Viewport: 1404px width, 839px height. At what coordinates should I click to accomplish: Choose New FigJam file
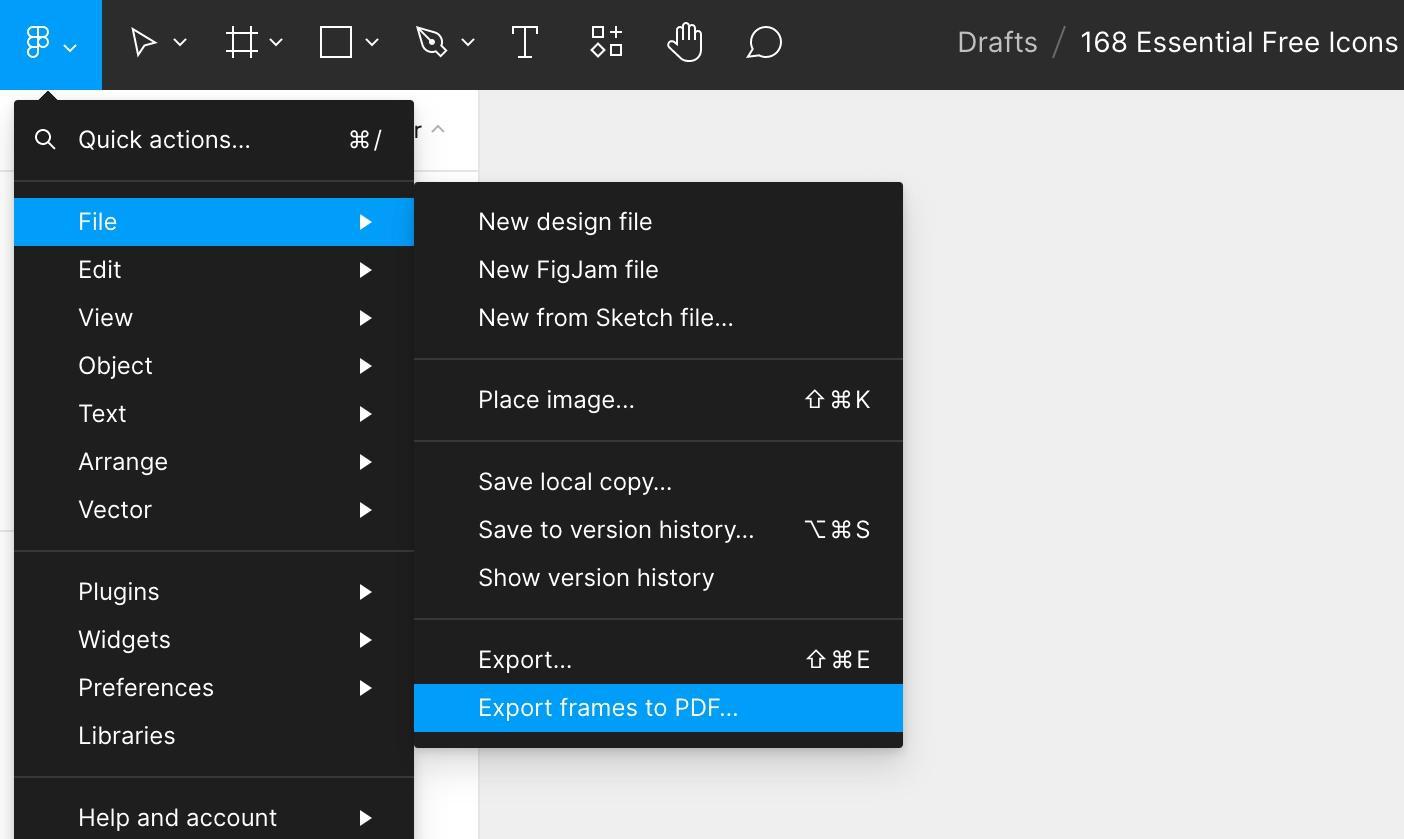click(658, 270)
